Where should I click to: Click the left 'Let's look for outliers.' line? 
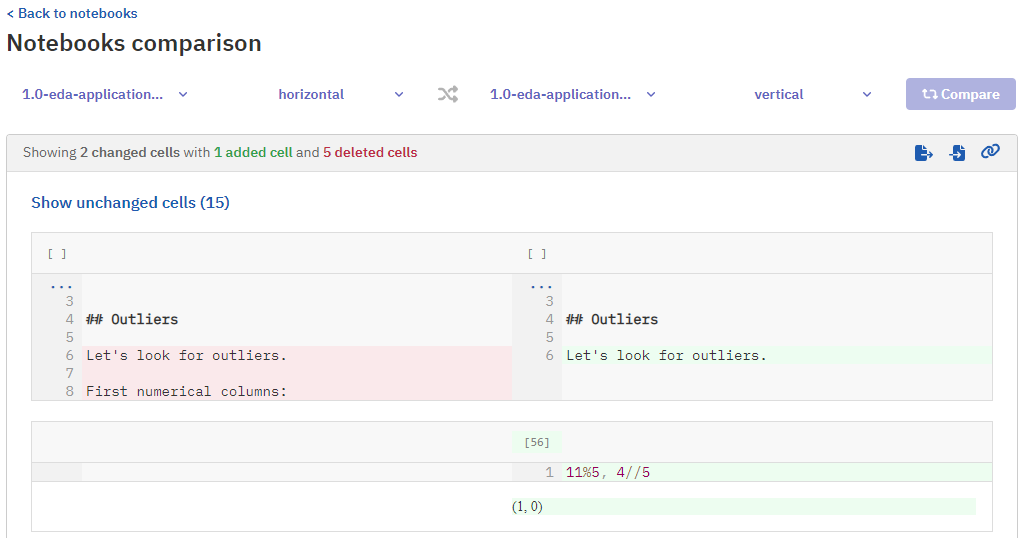(296, 355)
